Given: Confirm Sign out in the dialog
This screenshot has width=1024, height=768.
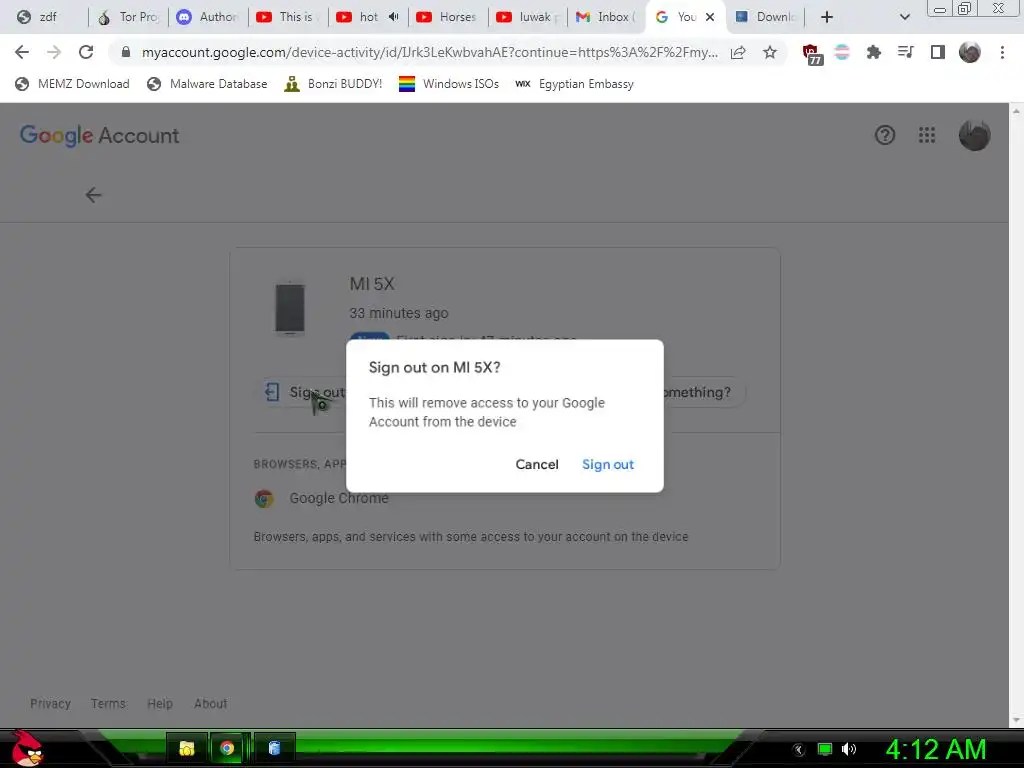Looking at the screenshot, I should coord(607,464).
